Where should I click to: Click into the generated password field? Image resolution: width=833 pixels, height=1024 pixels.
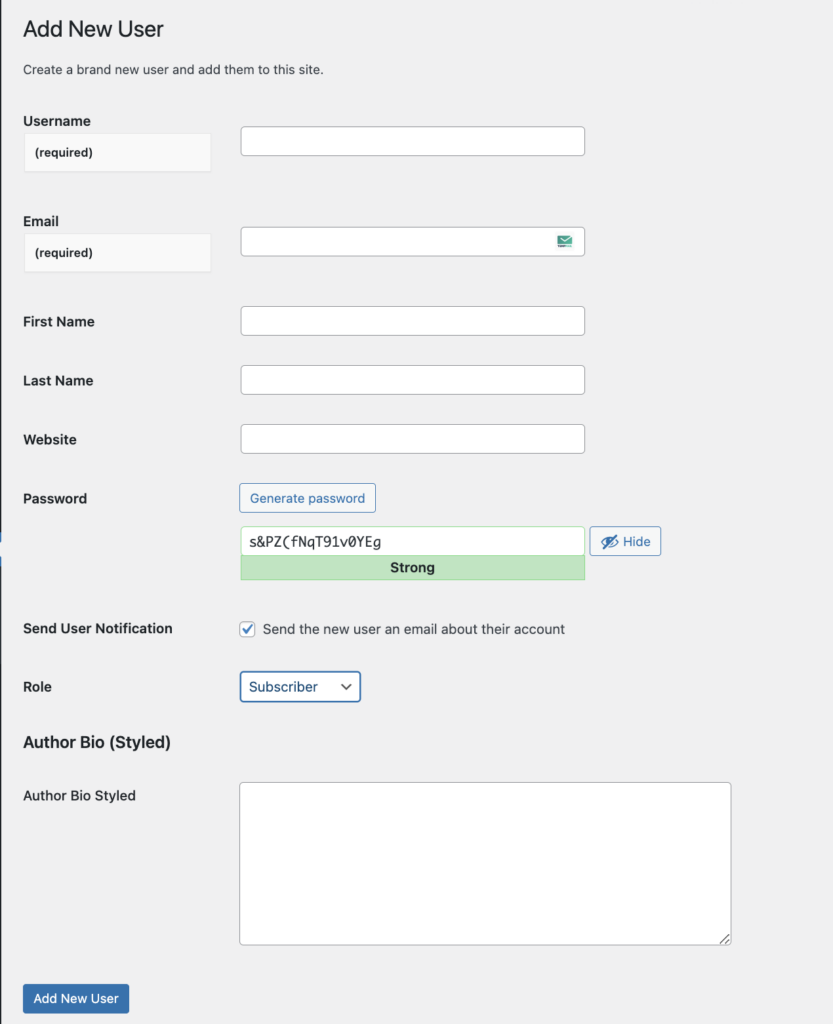pos(413,541)
